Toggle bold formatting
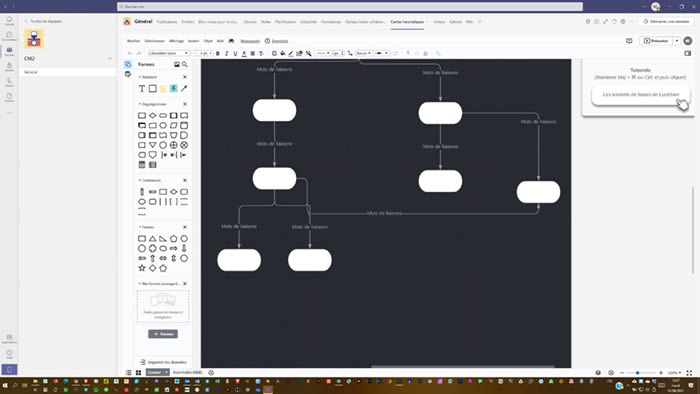Image resolution: width=700 pixels, height=394 pixels. pyautogui.click(x=218, y=54)
